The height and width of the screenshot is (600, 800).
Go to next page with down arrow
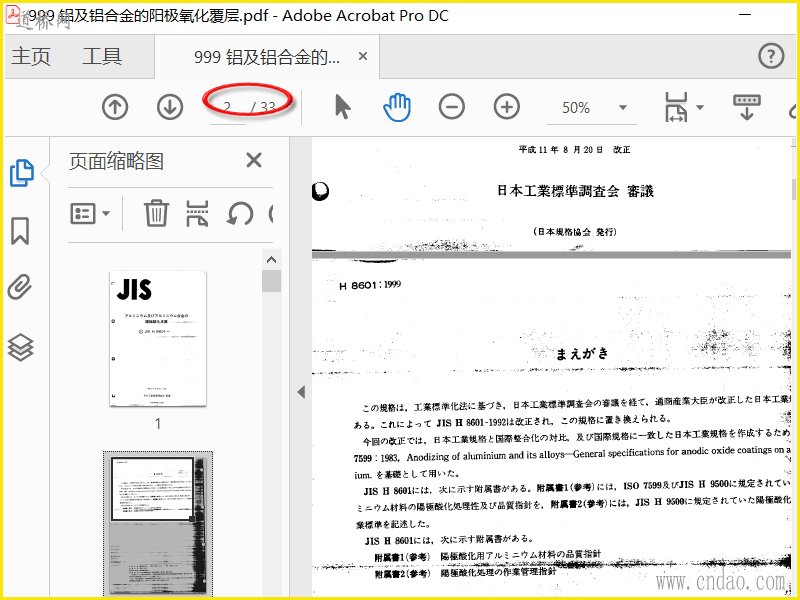coord(170,108)
